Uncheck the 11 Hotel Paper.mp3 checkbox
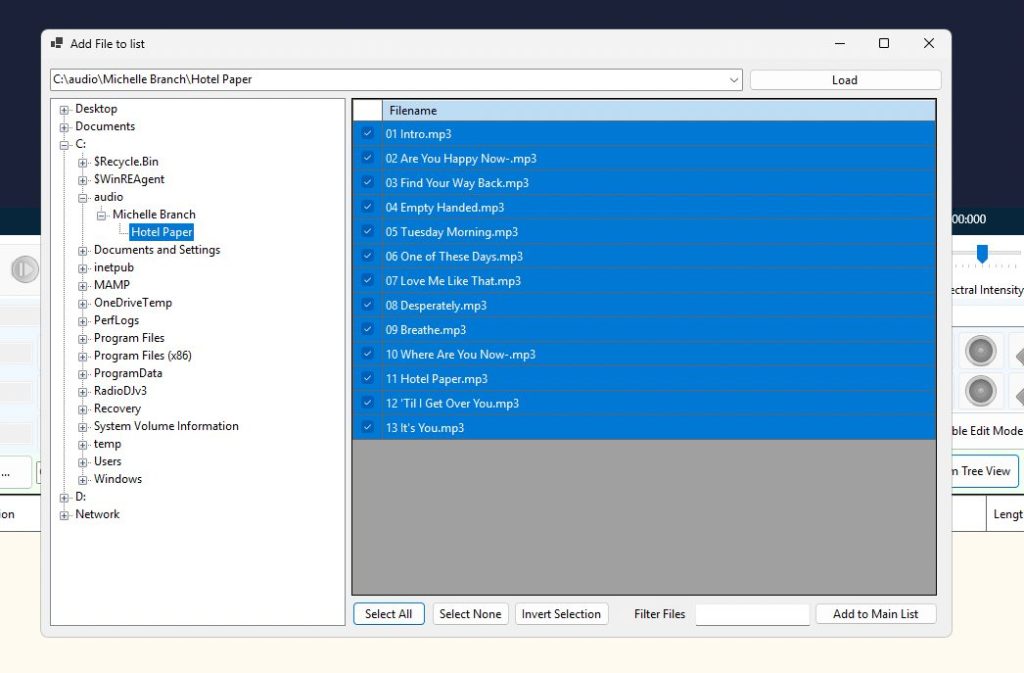Image resolution: width=1024 pixels, height=673 pixels. pyautogui.click(x=367, y=378)
